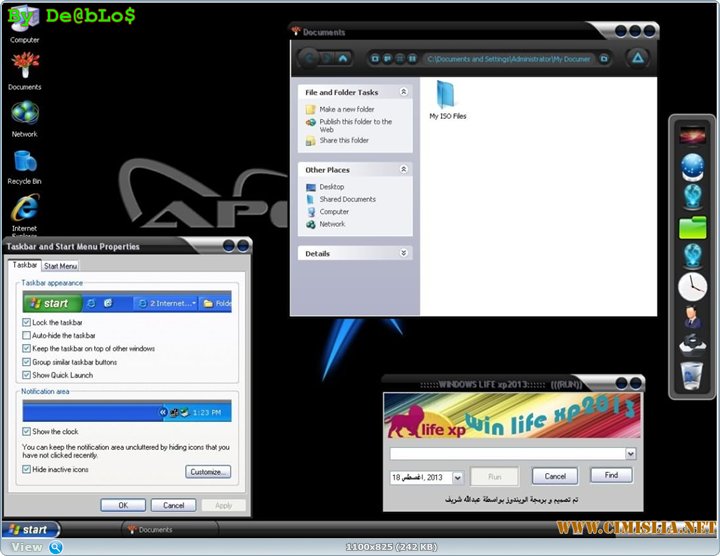
Task: Open the Recycle Bin icon in the dock
Action: coord(692,375)
